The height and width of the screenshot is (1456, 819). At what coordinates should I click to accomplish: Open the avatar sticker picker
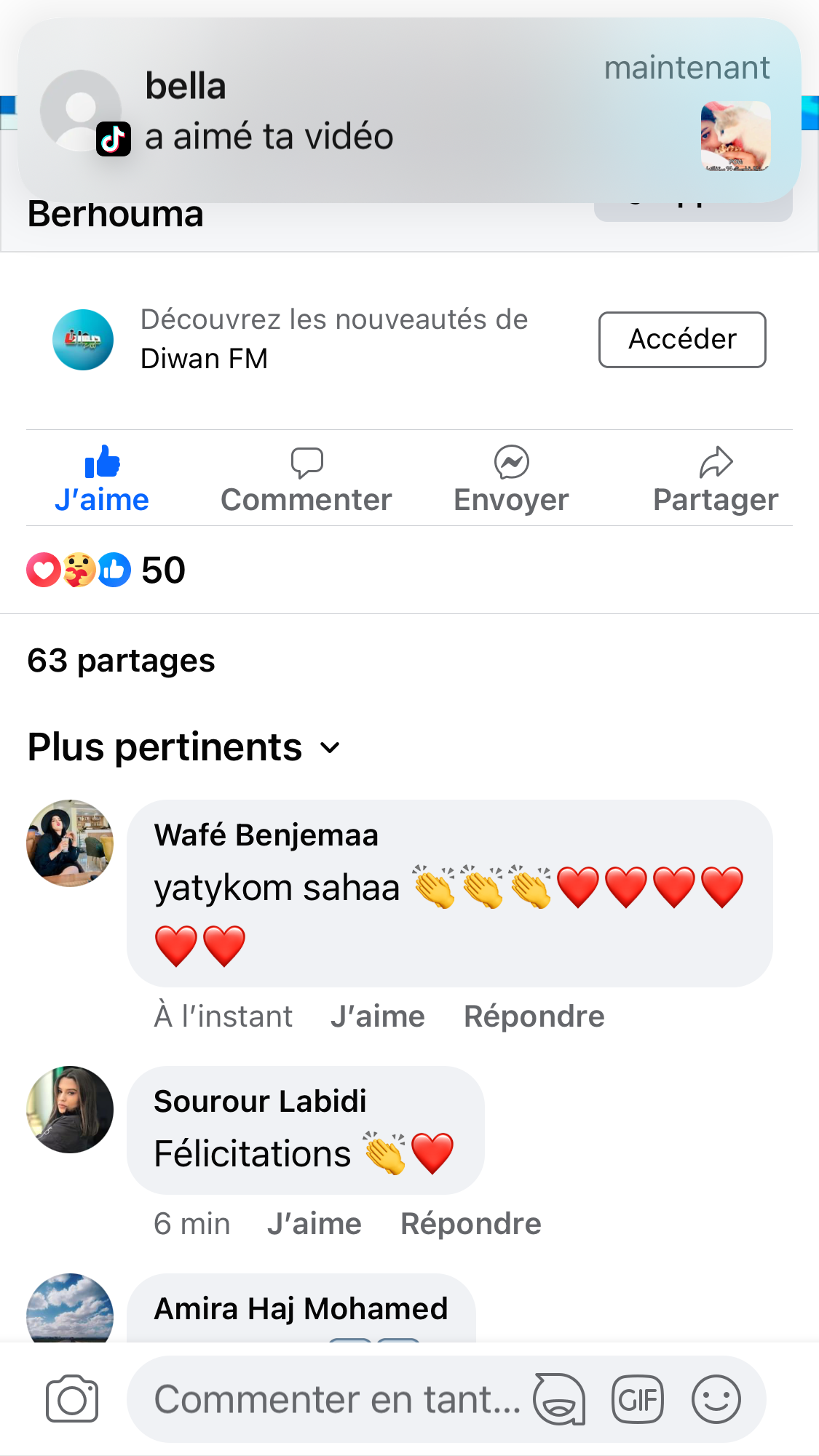coord(558,1399)
